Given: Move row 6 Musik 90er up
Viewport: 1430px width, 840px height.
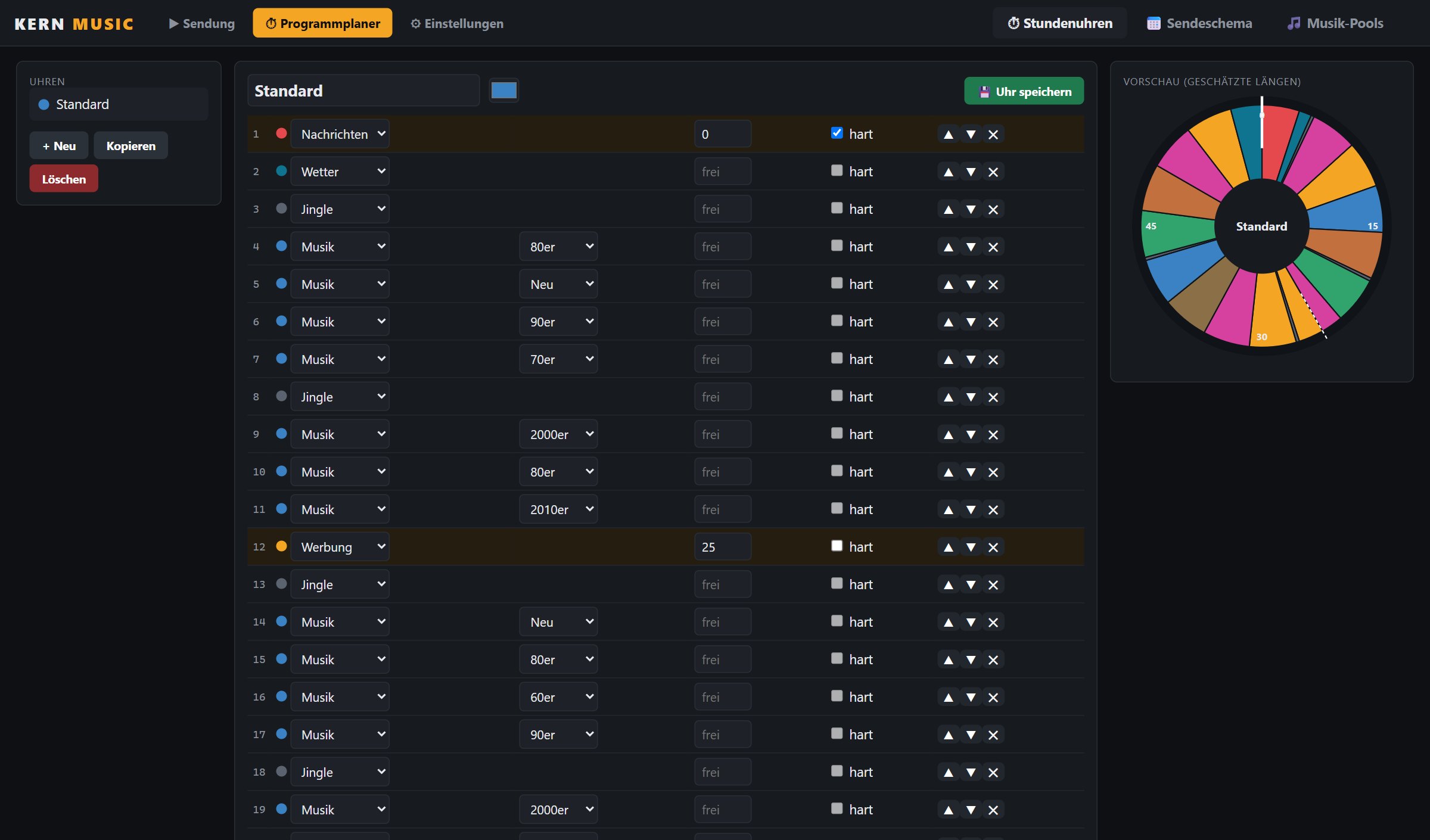Looking at the screenshot, I should [949, 322].
